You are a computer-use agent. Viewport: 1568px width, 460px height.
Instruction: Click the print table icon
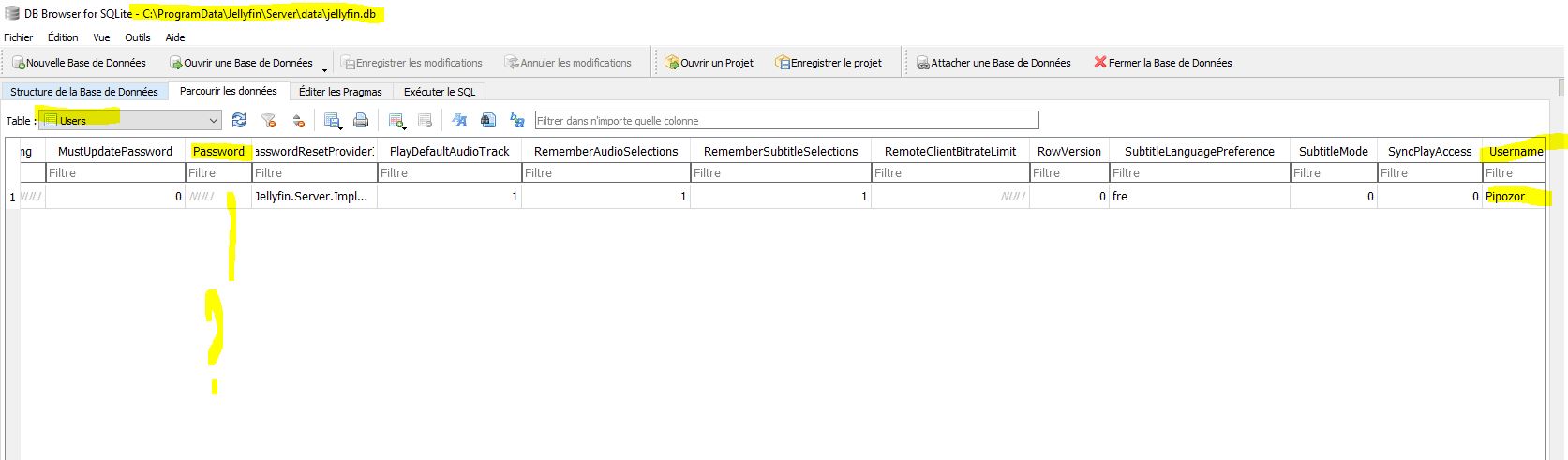pos(361,121)
